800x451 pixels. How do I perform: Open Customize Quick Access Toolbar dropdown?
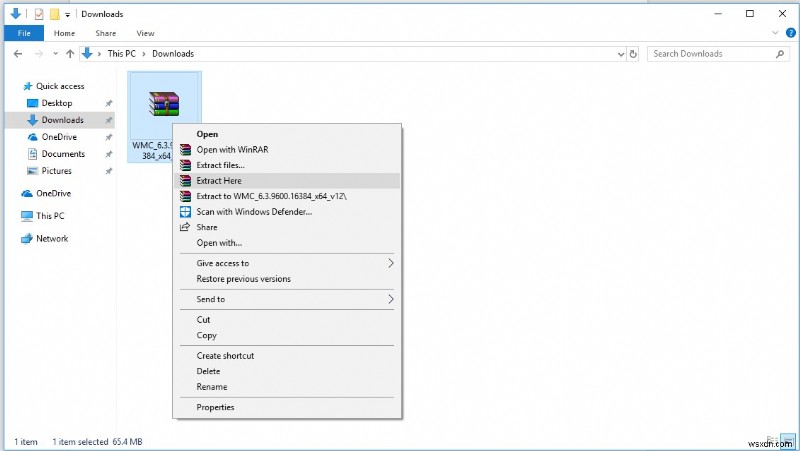(67, 15)
